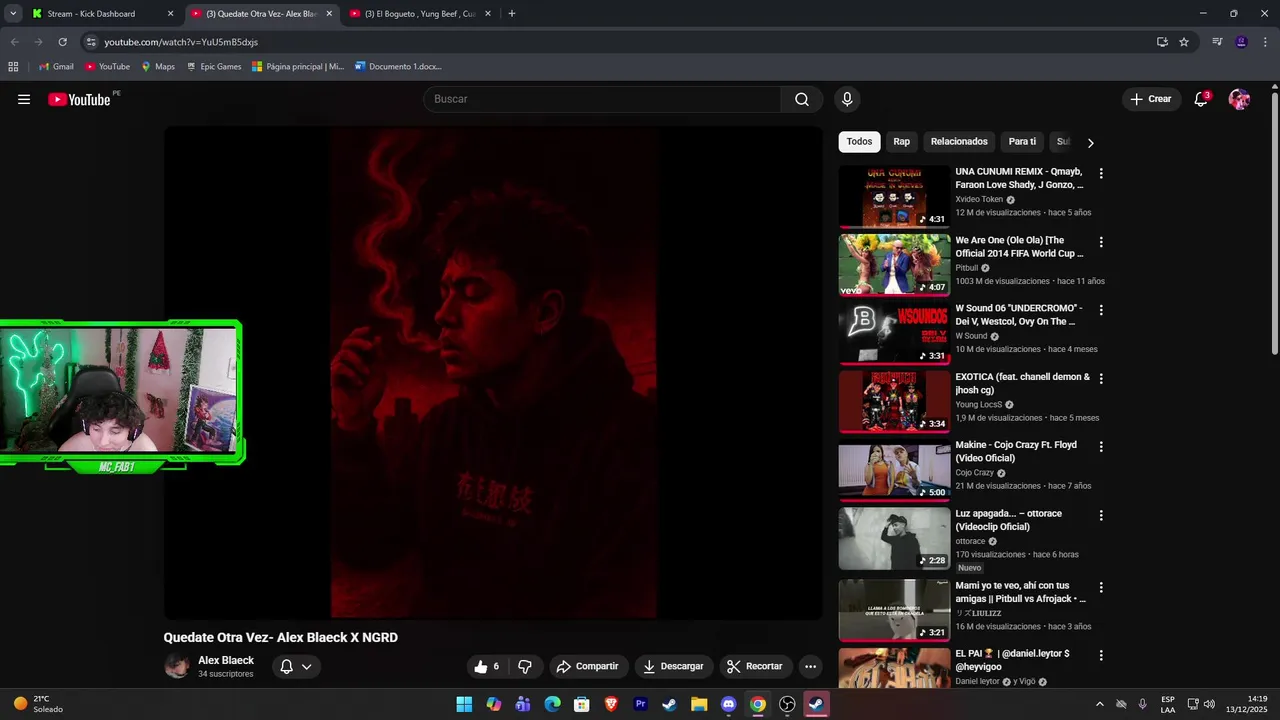Open the Documento 1.docx bookmark
This screenshot has height=720, width=1280.
pyautogui.click(x=398, y=67)
